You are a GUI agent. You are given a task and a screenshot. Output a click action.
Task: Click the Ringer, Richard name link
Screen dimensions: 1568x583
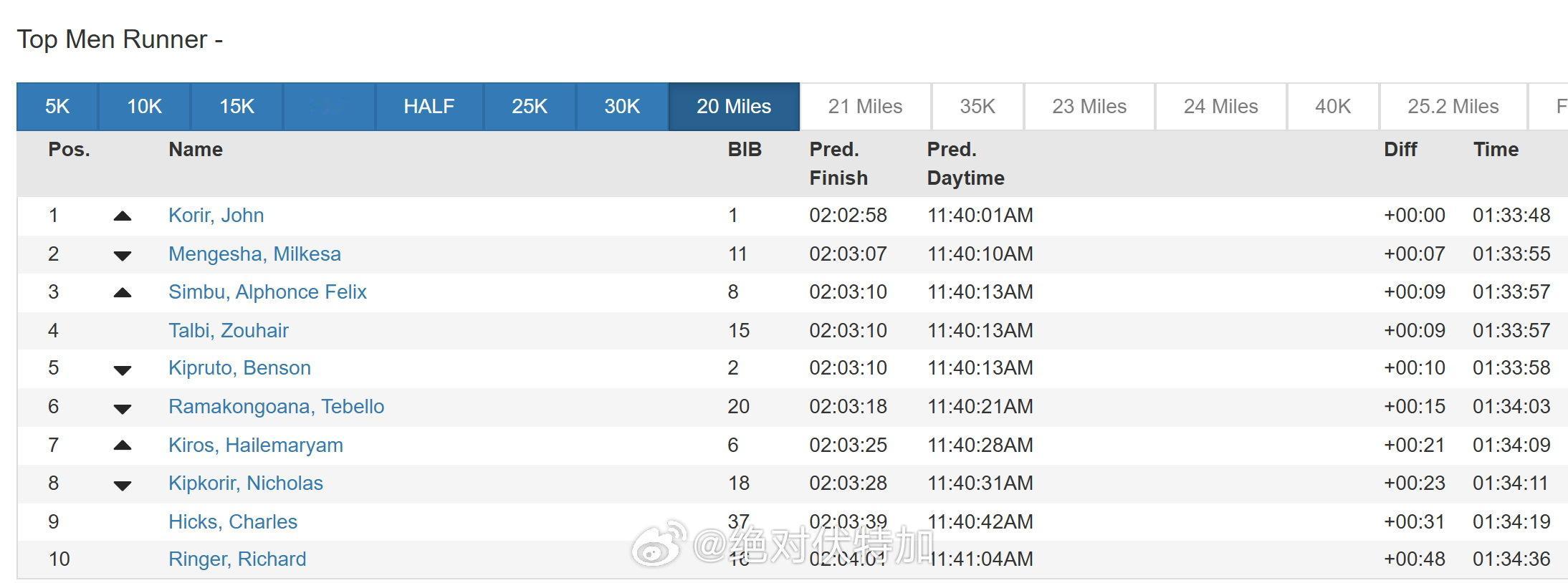click(236, 559)
